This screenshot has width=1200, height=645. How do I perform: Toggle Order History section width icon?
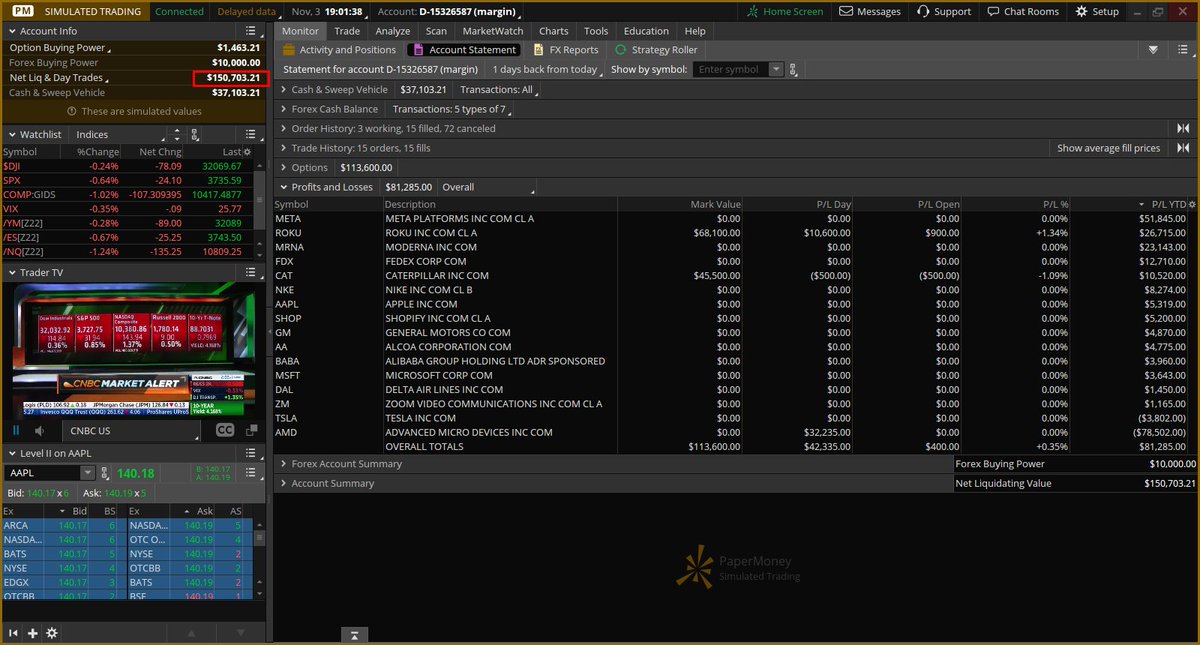1183,128
